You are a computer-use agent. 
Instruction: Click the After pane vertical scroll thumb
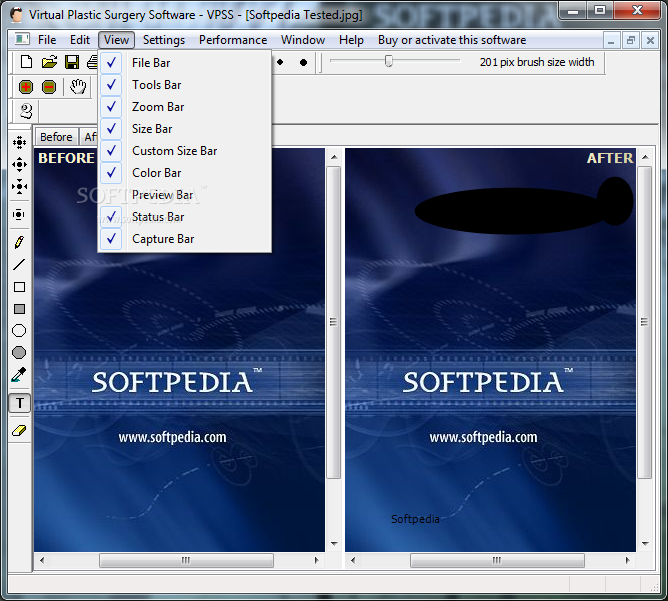(x=645, y=322)
